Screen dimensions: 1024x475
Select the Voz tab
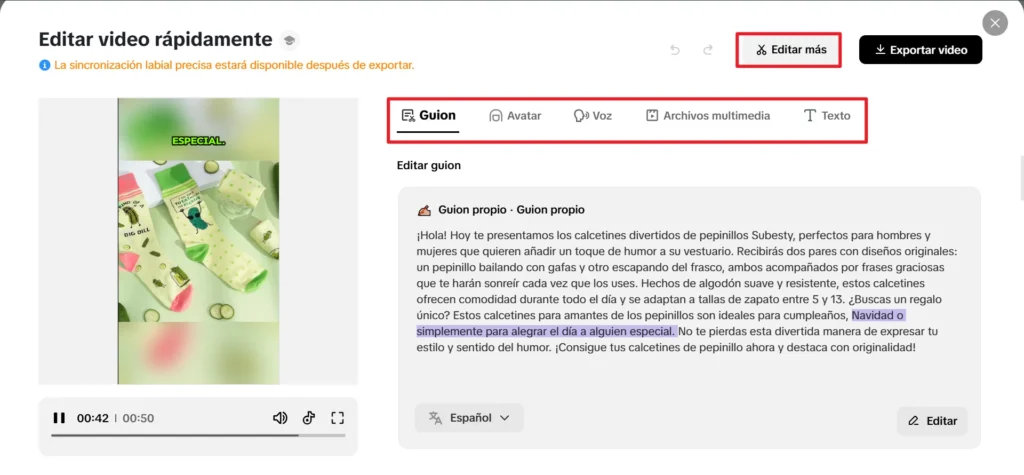pyautogui.click(x=592, y=116)
